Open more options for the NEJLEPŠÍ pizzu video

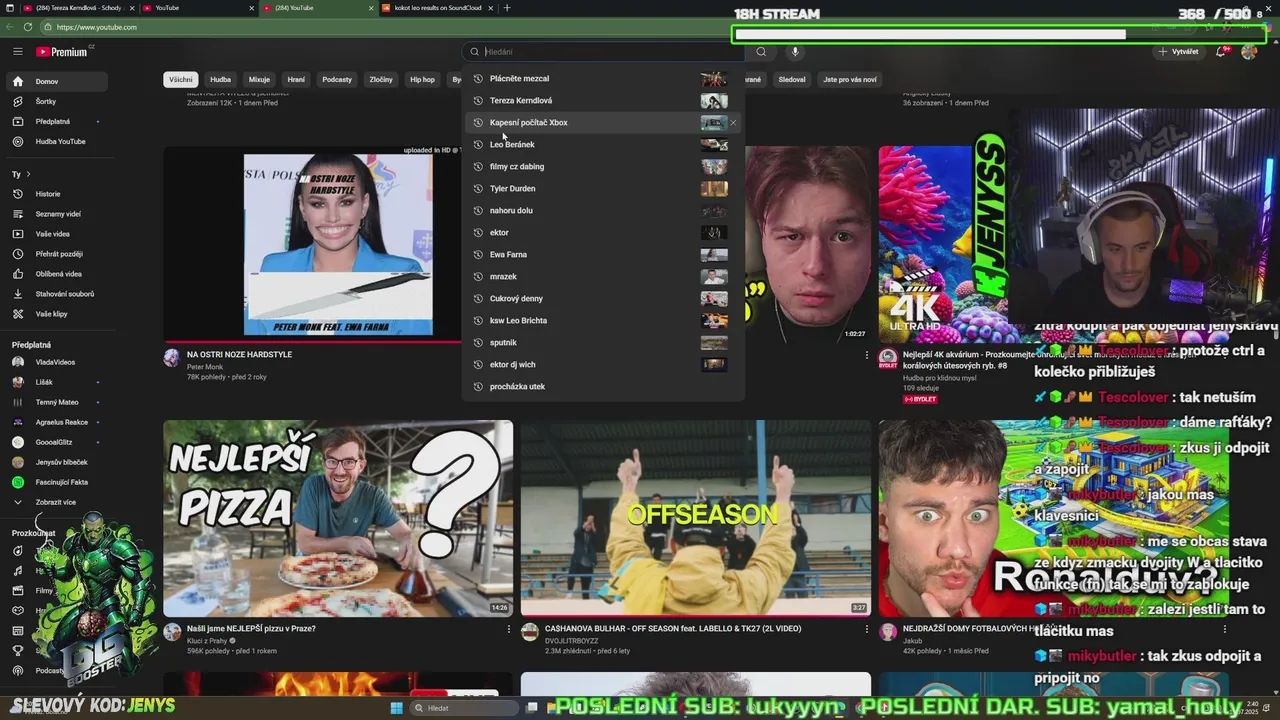point(509,629)
